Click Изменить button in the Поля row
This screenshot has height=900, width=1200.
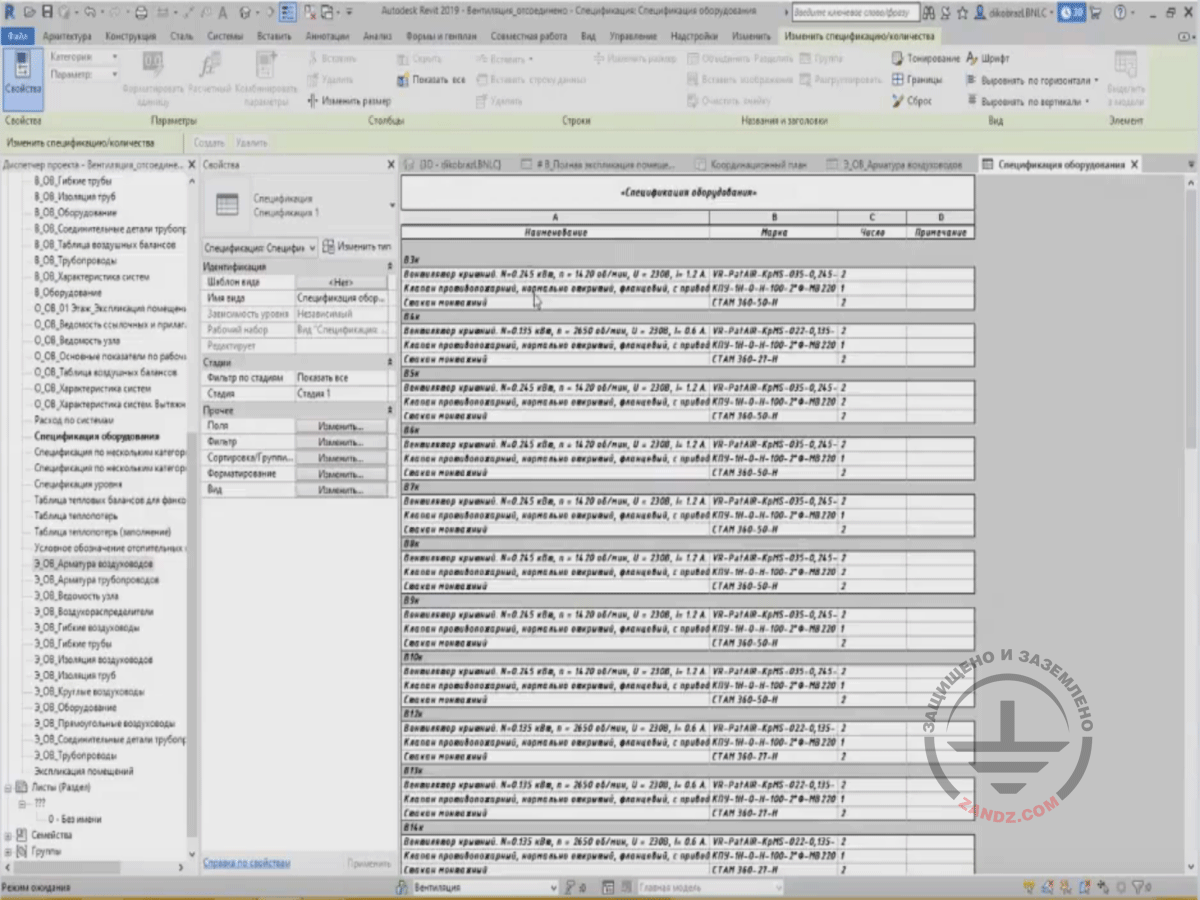[340, 426]
